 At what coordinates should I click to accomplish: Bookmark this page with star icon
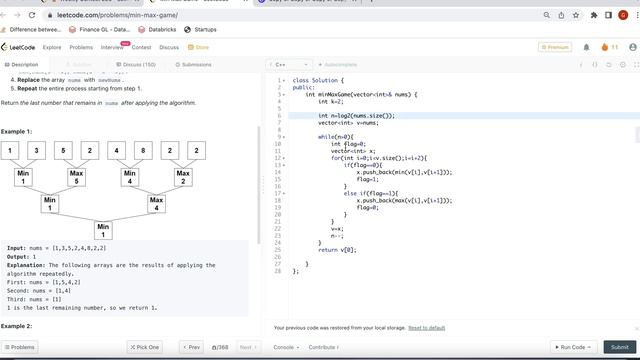[x=576, y=15]
